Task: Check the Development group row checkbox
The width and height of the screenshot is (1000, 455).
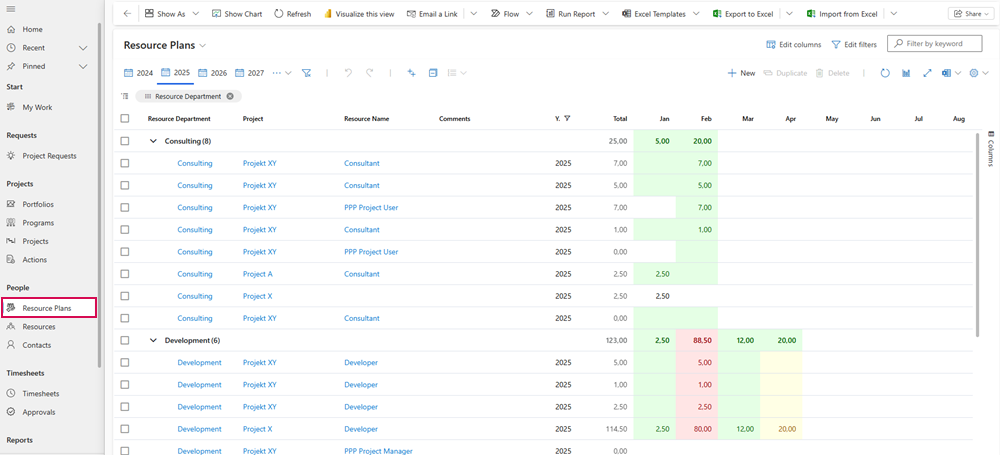Action: (125, 340)
